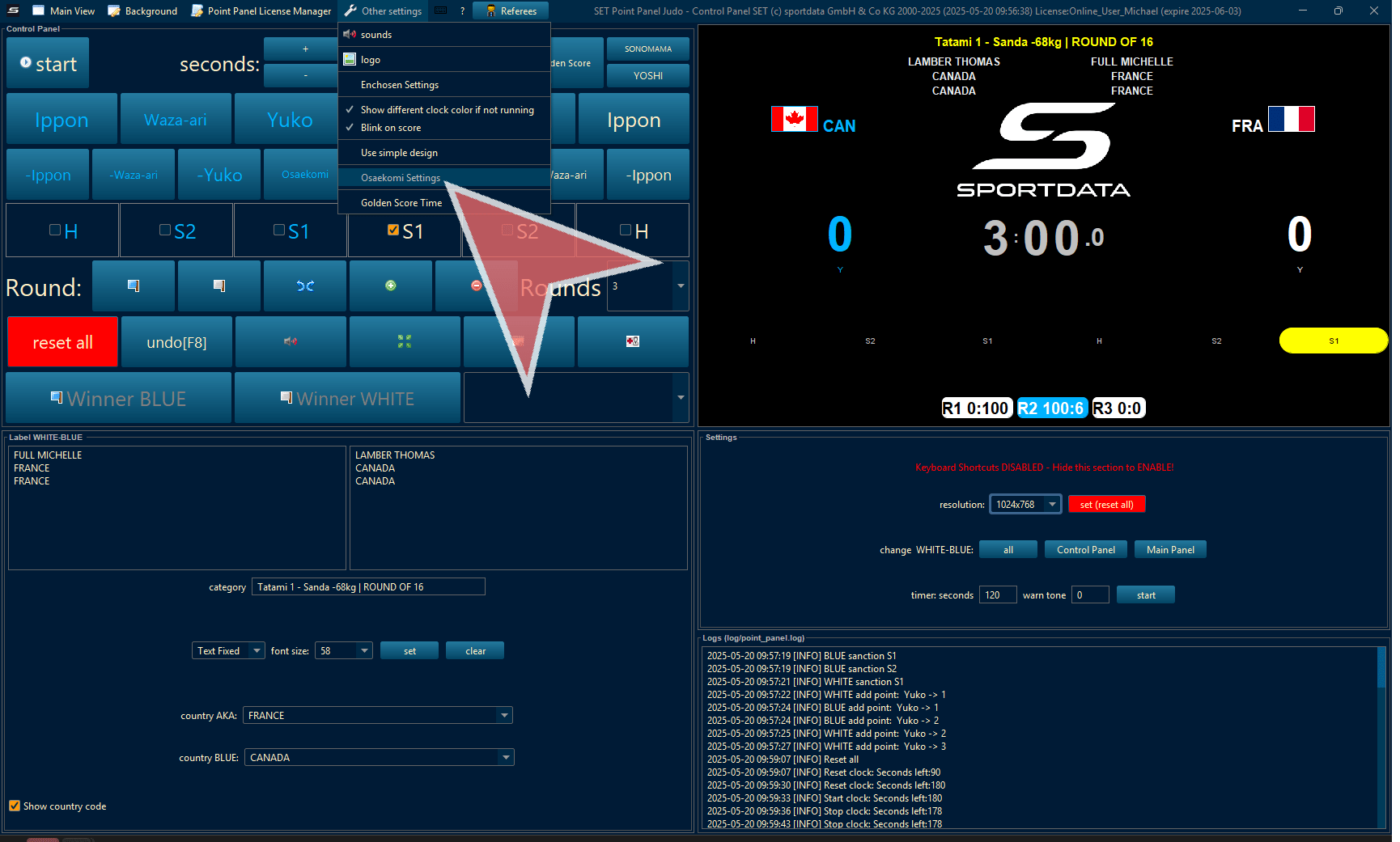
Task: Click the keyboard icon in menu bar
Action: pyautogui.click(x=441, y=11)
